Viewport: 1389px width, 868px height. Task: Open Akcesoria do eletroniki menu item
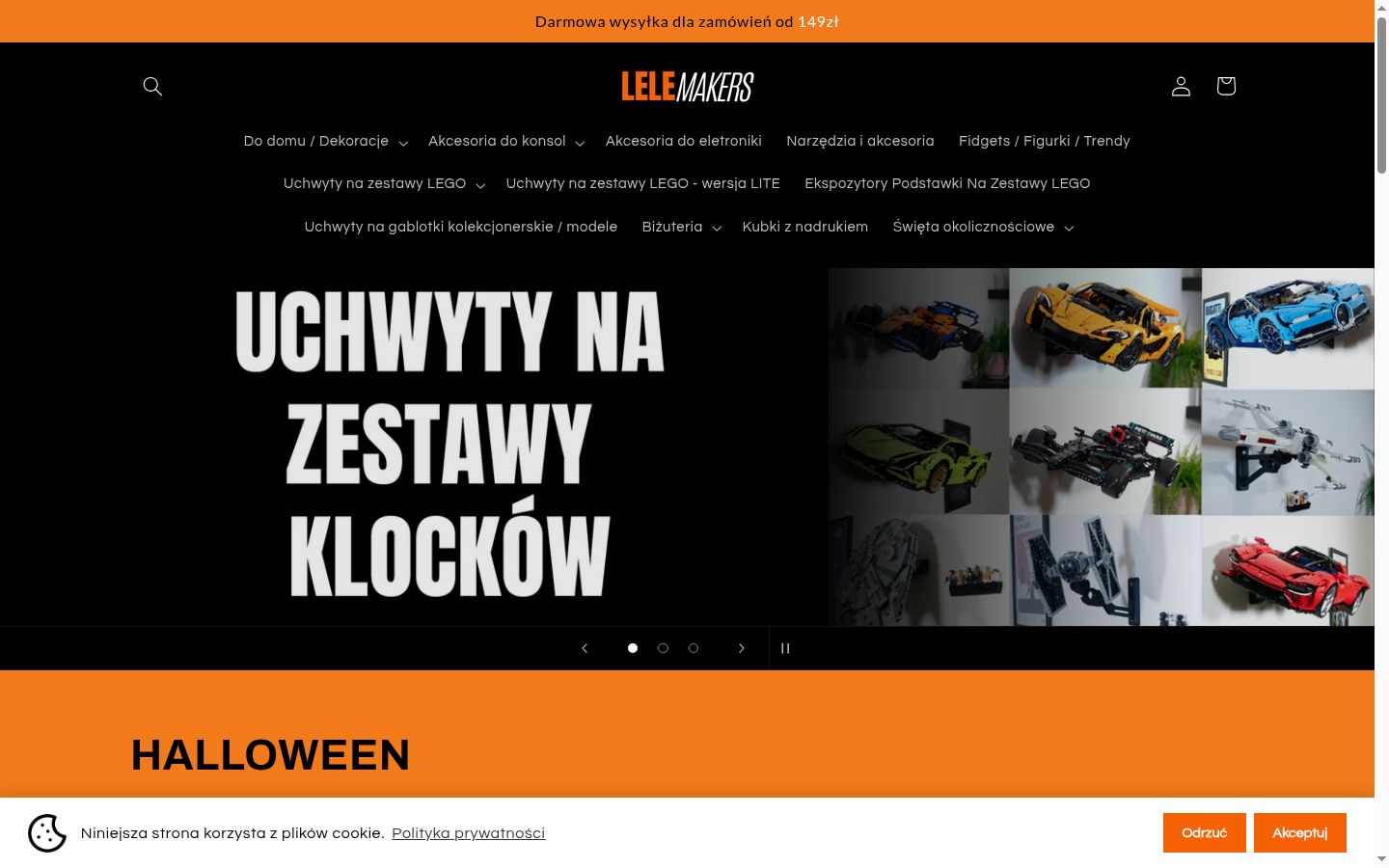point(684,141)
